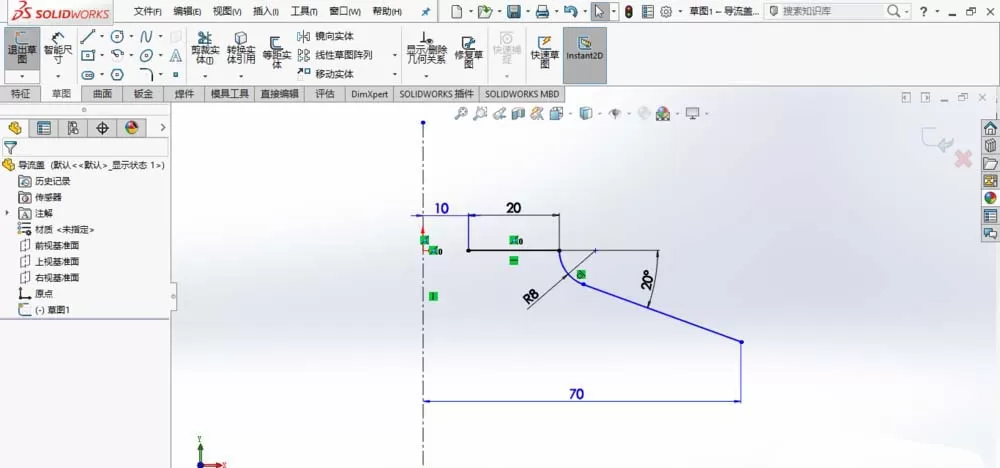Open the 编辑 menu
1000x468 pixels.
click(x=187, y=11)
